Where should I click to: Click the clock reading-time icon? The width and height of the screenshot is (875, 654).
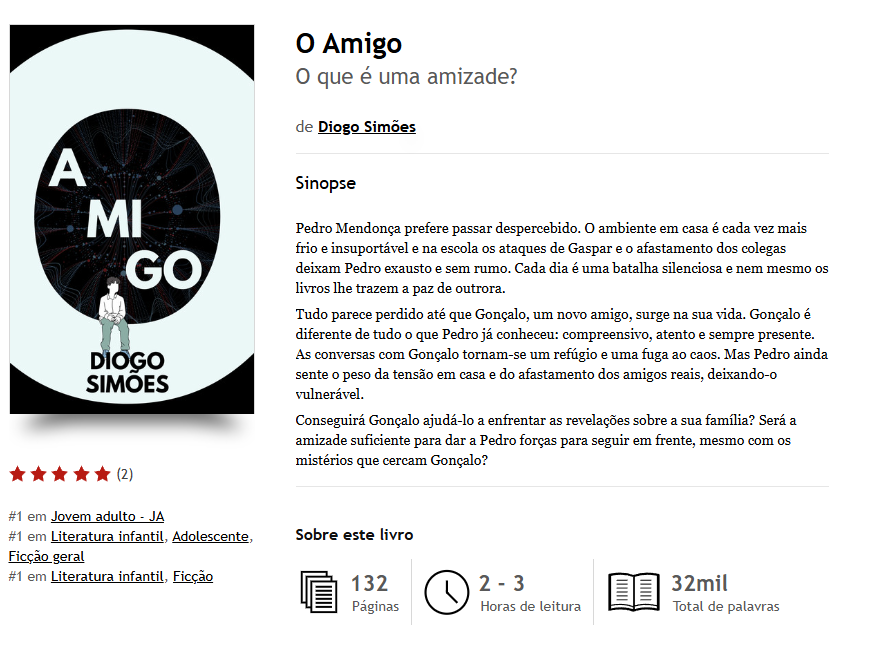tap(446, 592)
